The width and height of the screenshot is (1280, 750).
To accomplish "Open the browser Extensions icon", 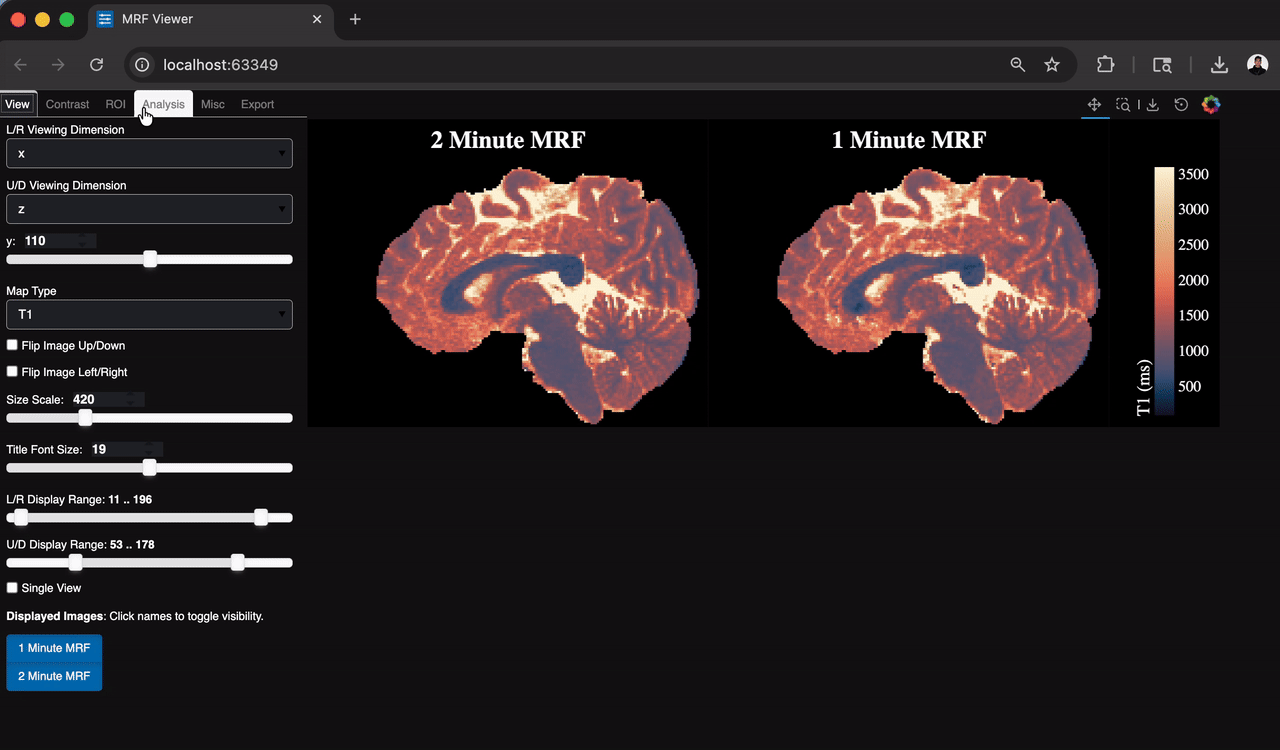I will 1105,64.
